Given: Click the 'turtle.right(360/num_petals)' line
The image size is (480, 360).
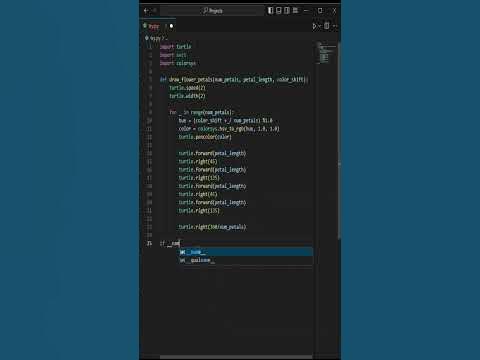Looking at the screenshot, I should click(x=212, y=227).
